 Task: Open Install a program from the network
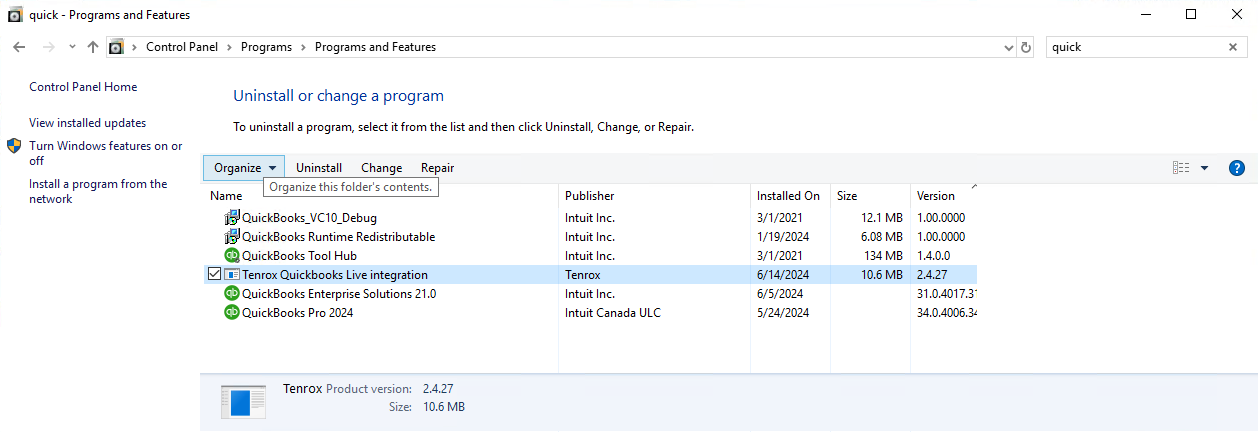pos(98,191)
